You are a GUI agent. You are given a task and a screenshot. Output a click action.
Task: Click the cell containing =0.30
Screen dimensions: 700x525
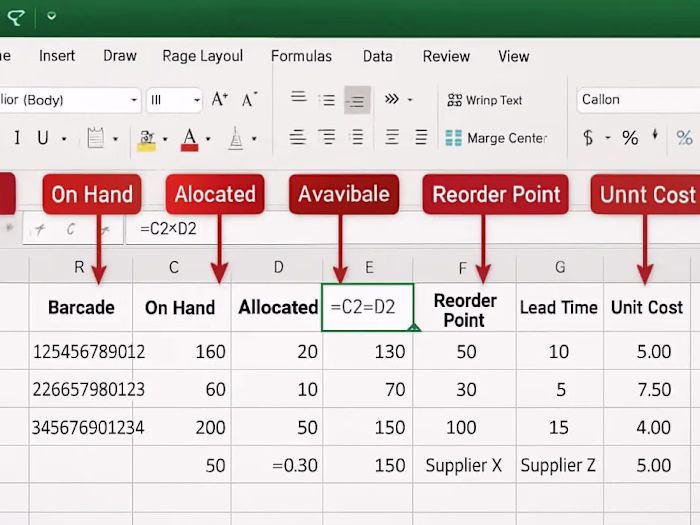(x=277, y=465)
